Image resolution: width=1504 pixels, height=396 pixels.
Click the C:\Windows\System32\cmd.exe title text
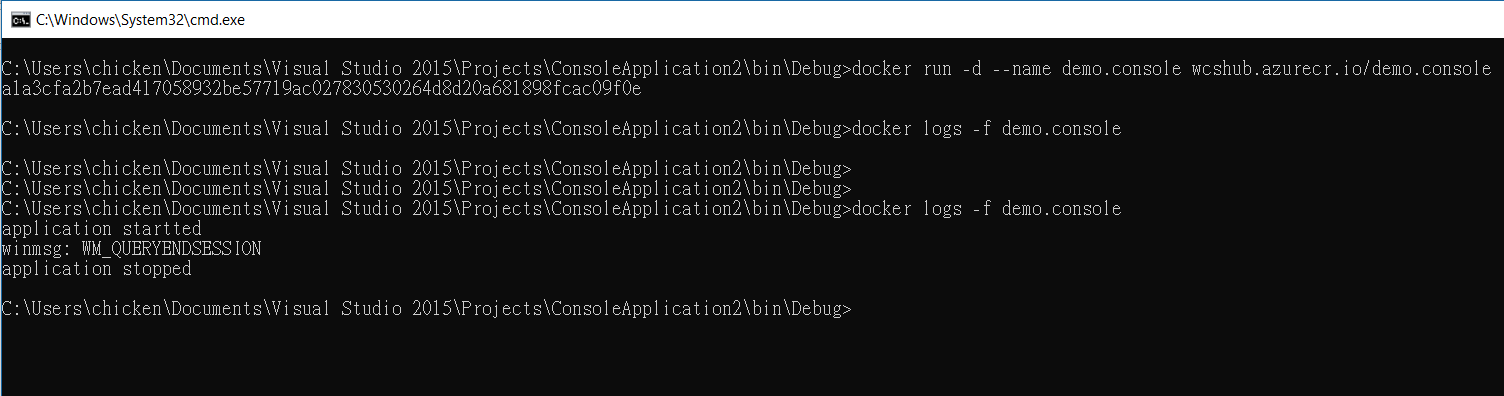tap(140, 19)
